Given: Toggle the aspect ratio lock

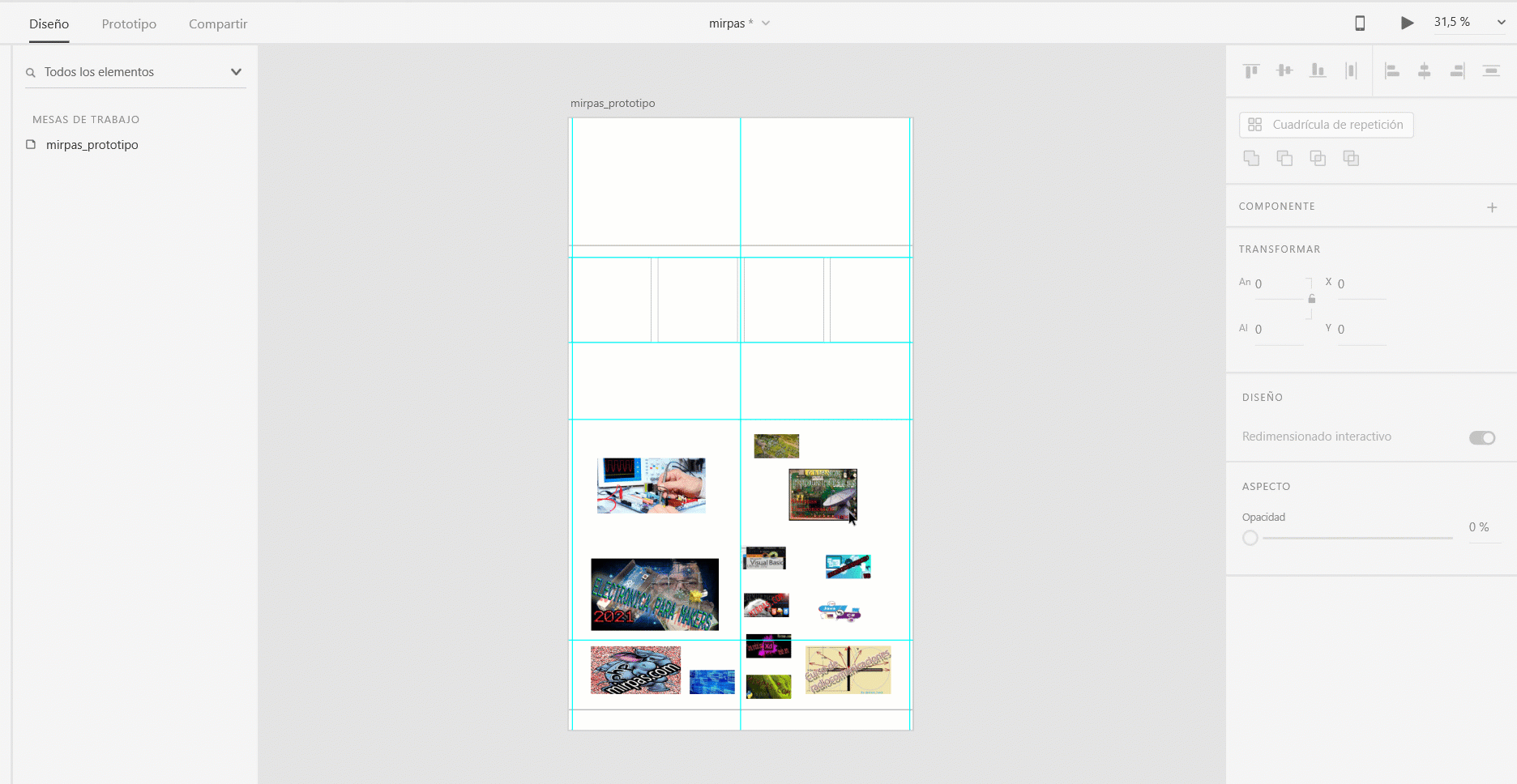Looking at the screenshot, I should click(x=1311, y=299).
